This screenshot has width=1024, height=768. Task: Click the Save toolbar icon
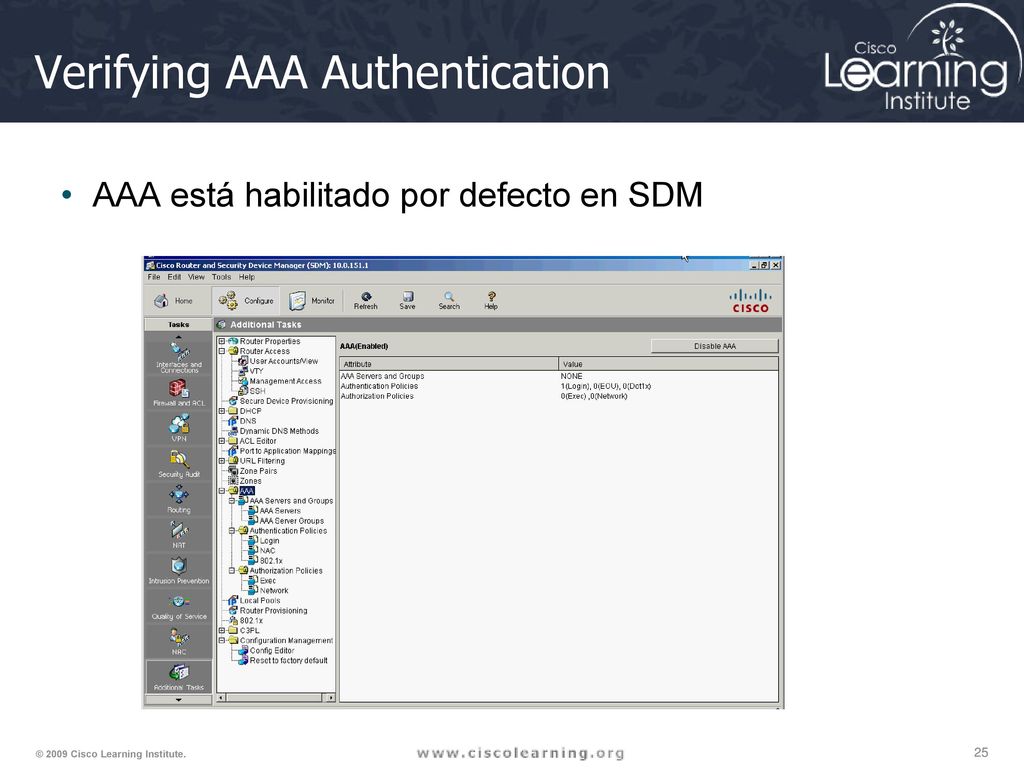pos(408,301)
